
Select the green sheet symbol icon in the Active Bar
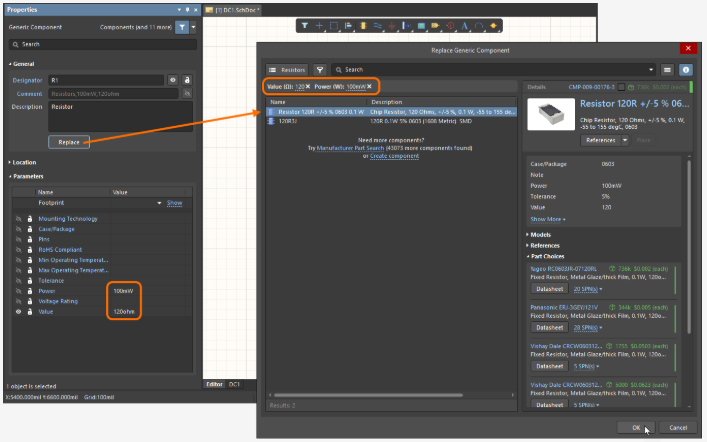(x=421, y=26)
